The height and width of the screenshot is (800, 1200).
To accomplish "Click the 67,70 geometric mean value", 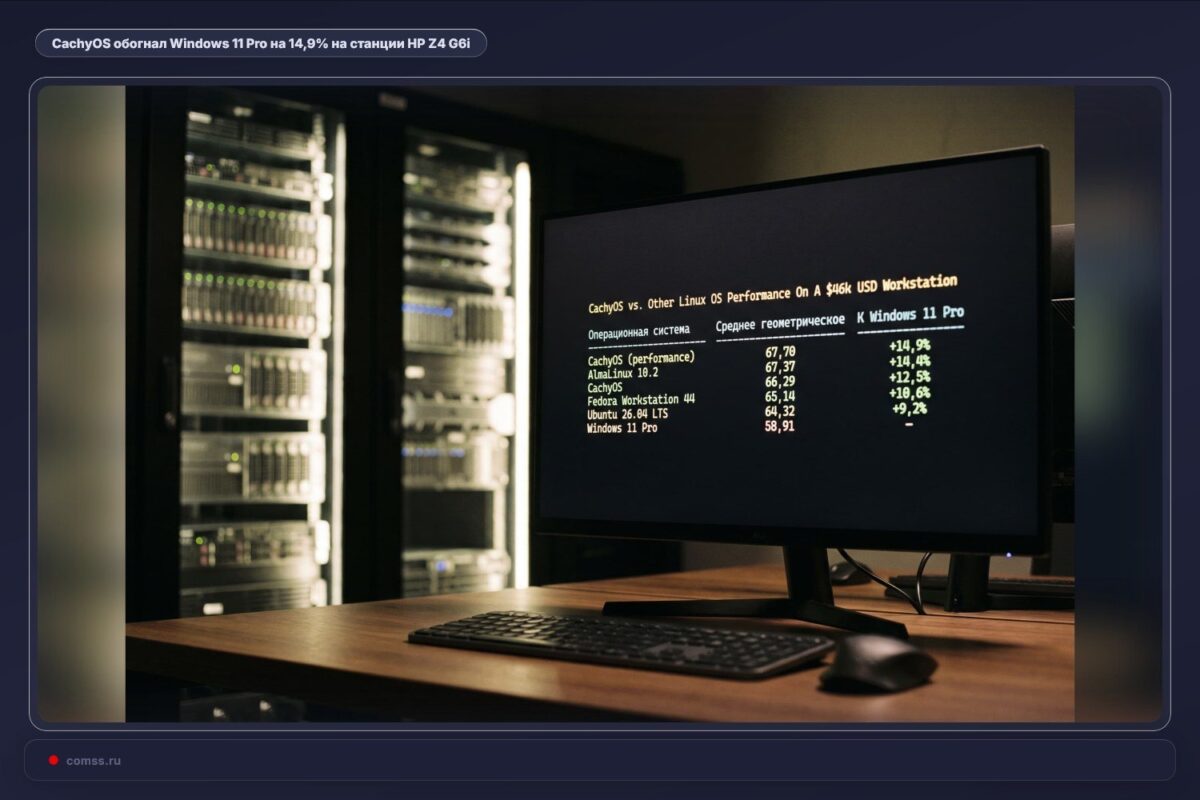I will point(780,352).
